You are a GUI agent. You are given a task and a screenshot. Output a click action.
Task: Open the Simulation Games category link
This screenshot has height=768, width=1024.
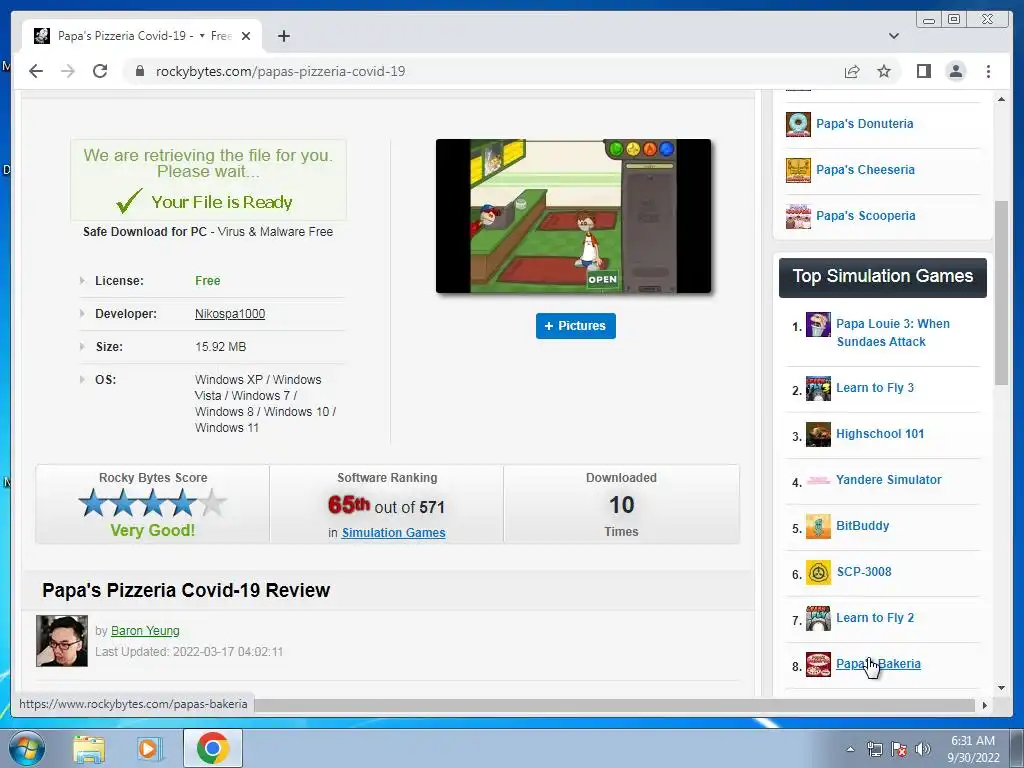pyautogui.click(x=393, y=533)
